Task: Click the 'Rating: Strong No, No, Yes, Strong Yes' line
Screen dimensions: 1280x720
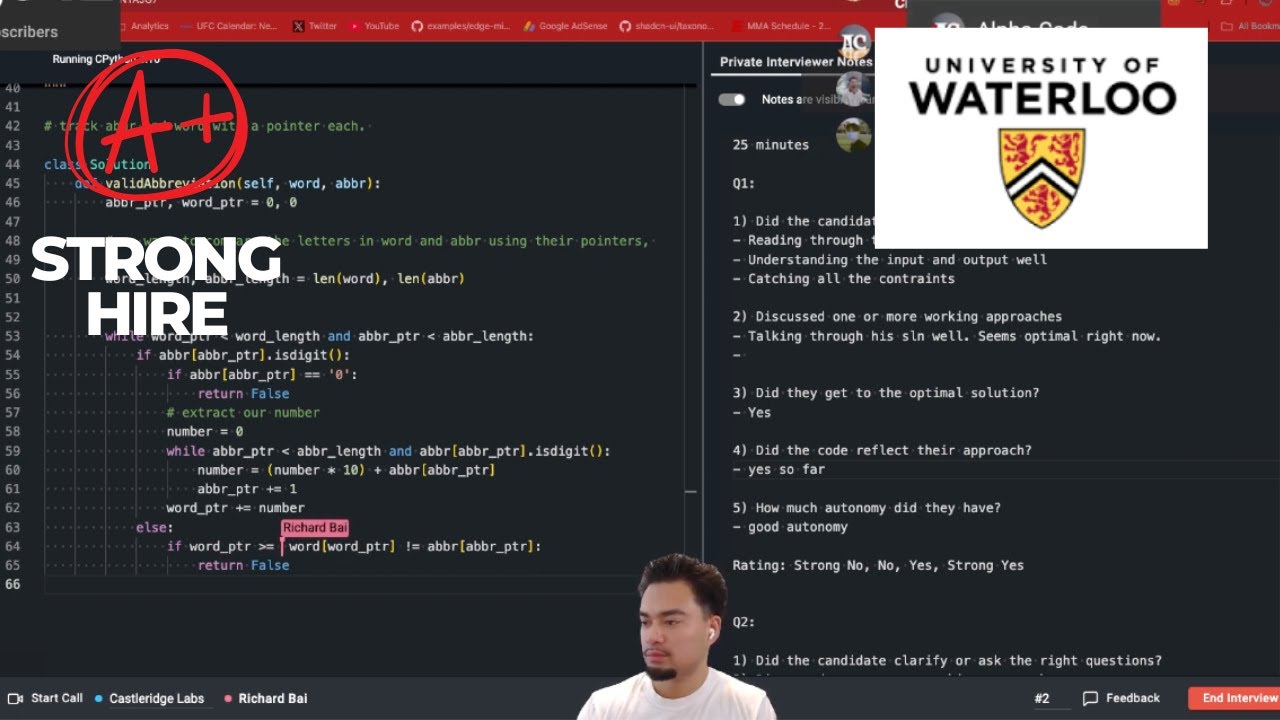Action: [x=878, y=566]
